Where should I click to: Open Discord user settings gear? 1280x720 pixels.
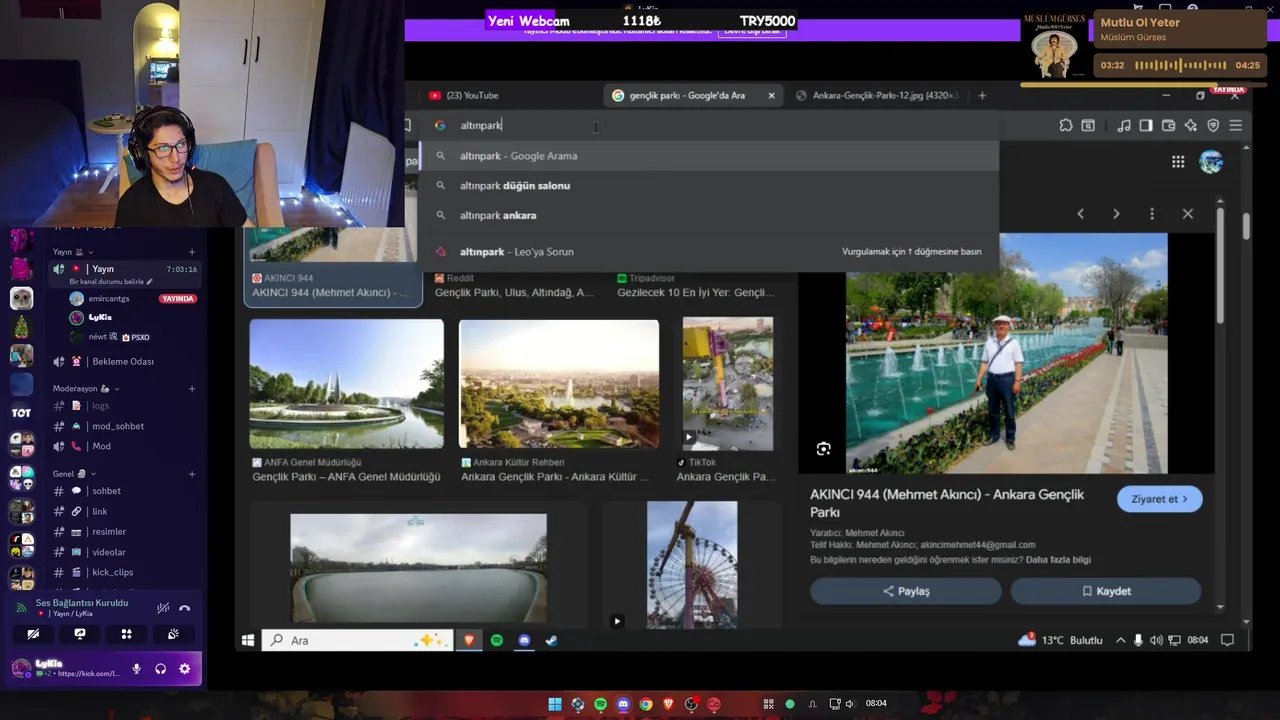tap(184, 669)
